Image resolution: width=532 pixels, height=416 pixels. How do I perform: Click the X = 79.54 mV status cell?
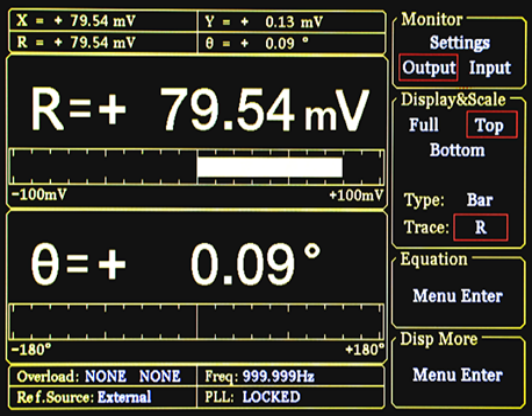103,21
